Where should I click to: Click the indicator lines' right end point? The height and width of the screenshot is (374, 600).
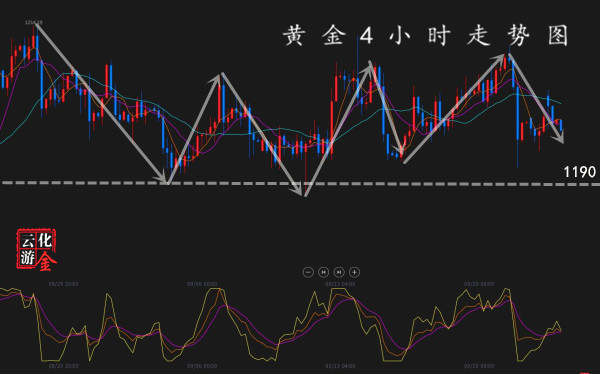pyautogui.click(x=561, y=331)
